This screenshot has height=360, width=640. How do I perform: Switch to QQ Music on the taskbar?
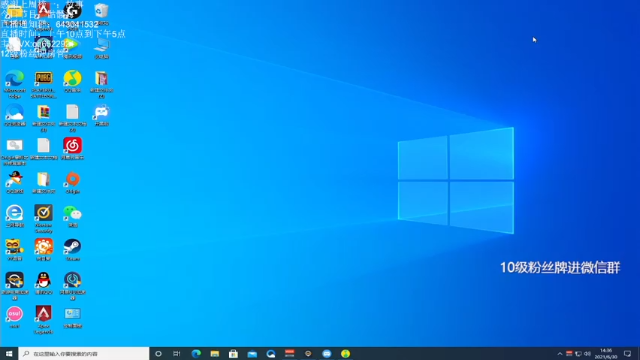coord(346,353)
